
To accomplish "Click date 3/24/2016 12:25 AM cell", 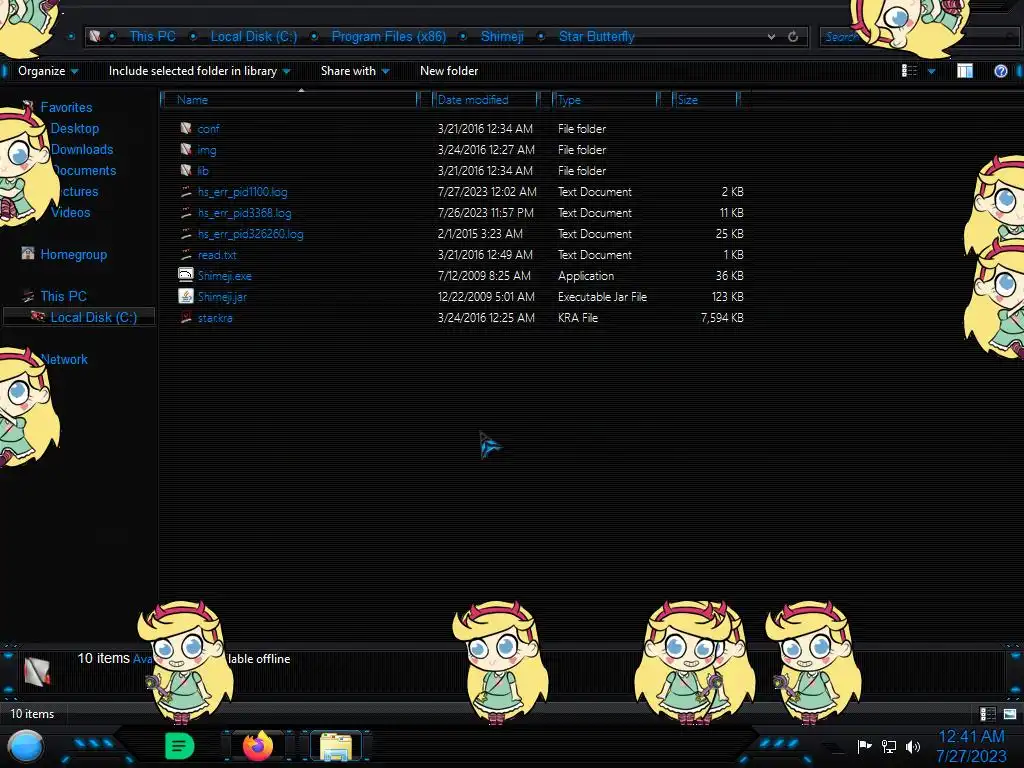I will [486, 317].
